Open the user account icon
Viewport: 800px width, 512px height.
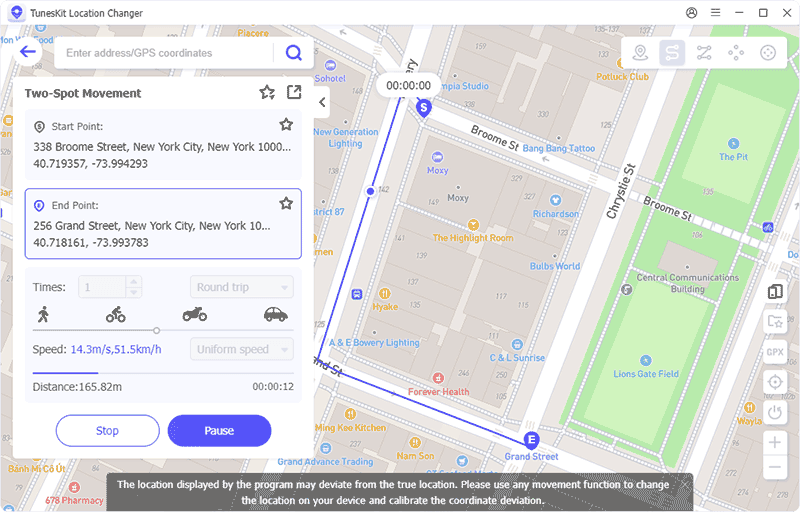[x=691, y=13]
